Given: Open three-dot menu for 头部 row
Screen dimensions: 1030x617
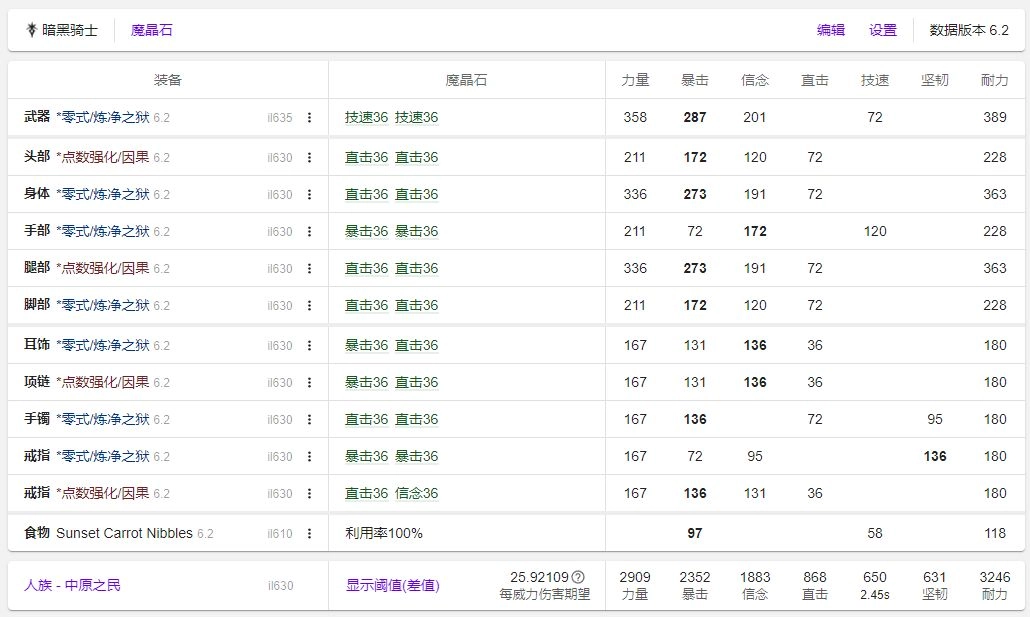Looking at the screenshot, I should (x=309, y=158).
